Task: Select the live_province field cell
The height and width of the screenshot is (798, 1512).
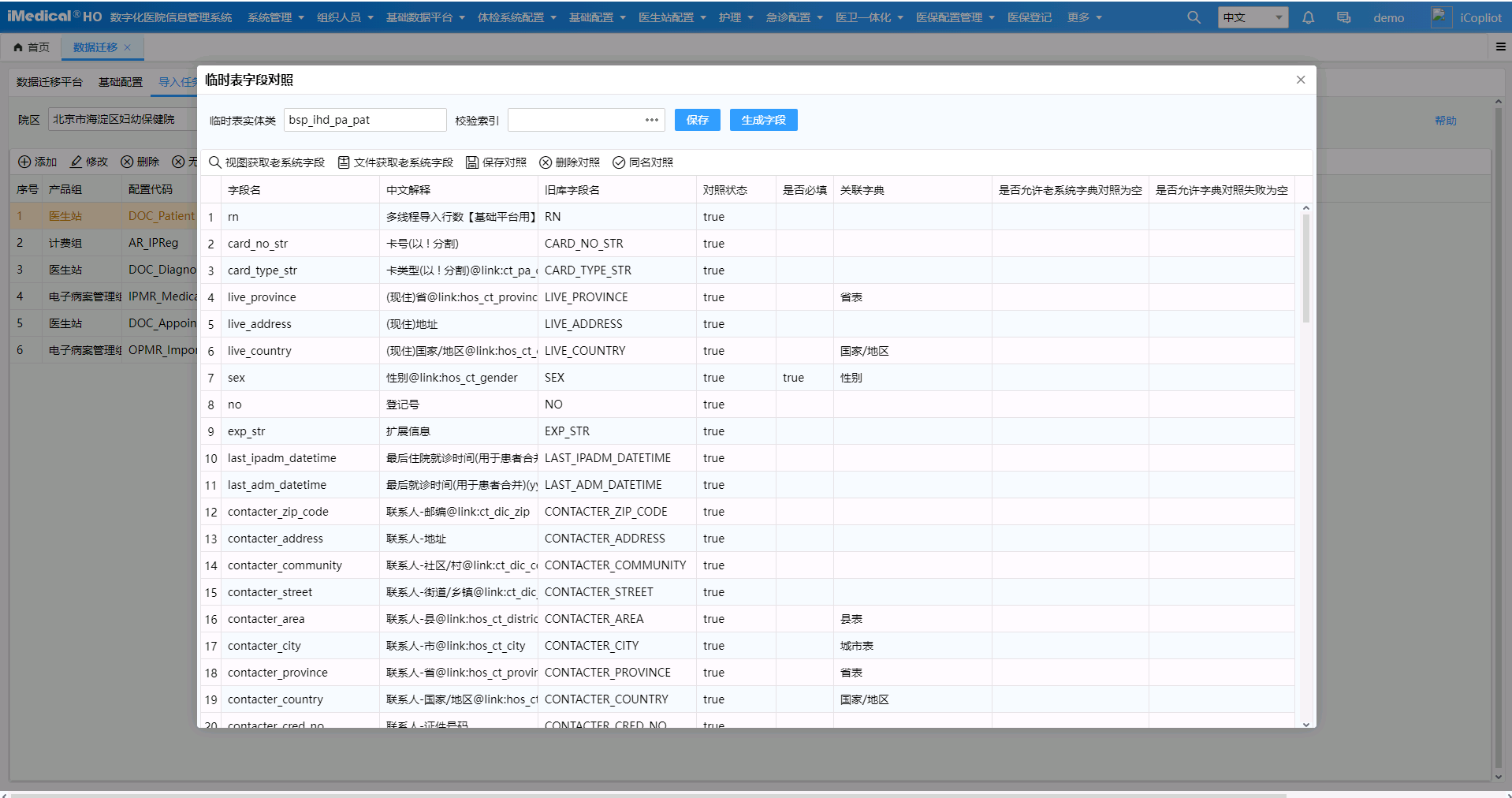Action: point(300,297)
